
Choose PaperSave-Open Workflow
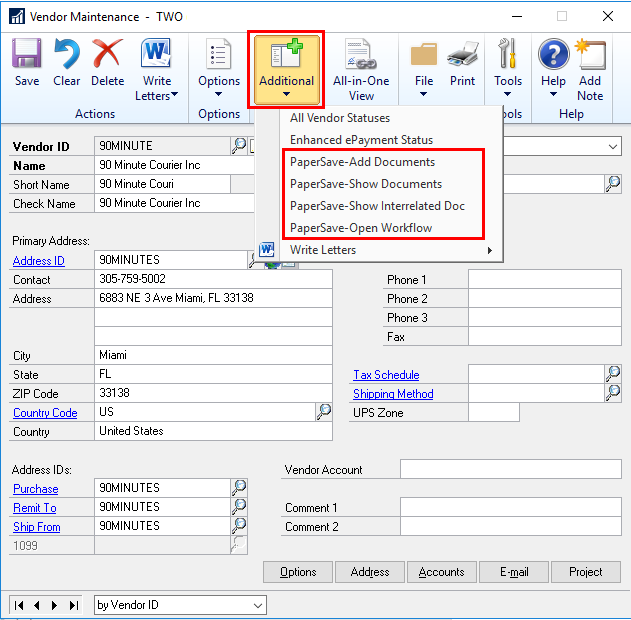[x=361, y=228]
